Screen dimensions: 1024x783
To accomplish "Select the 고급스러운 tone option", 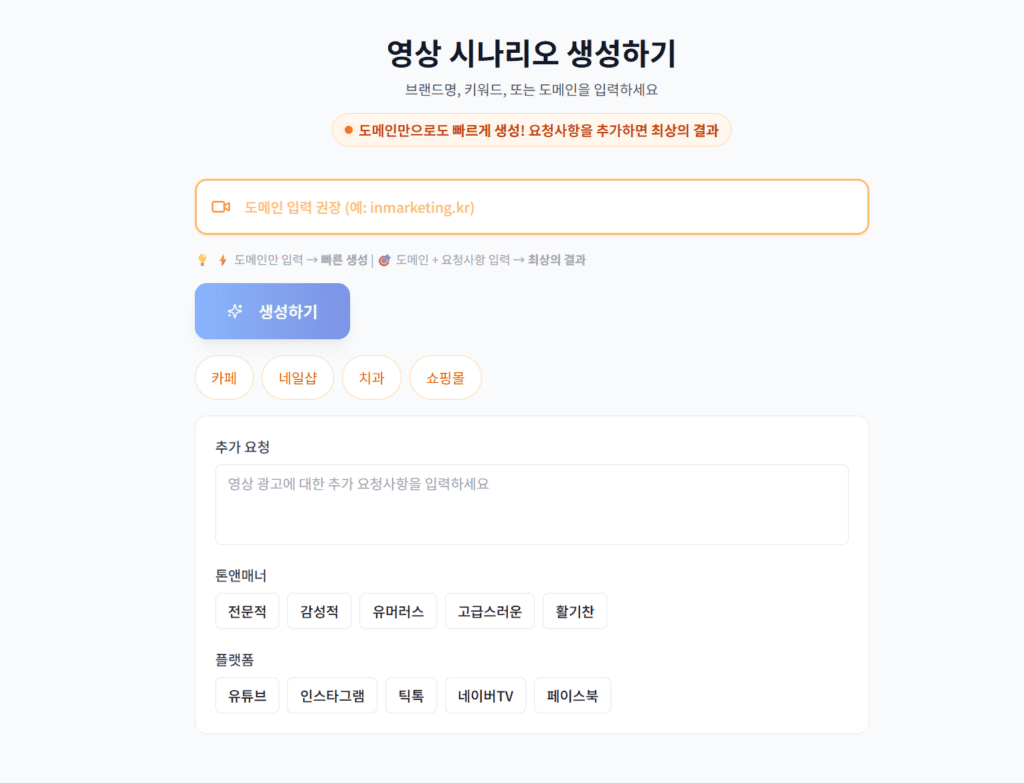I will click(x=490, y=612).
